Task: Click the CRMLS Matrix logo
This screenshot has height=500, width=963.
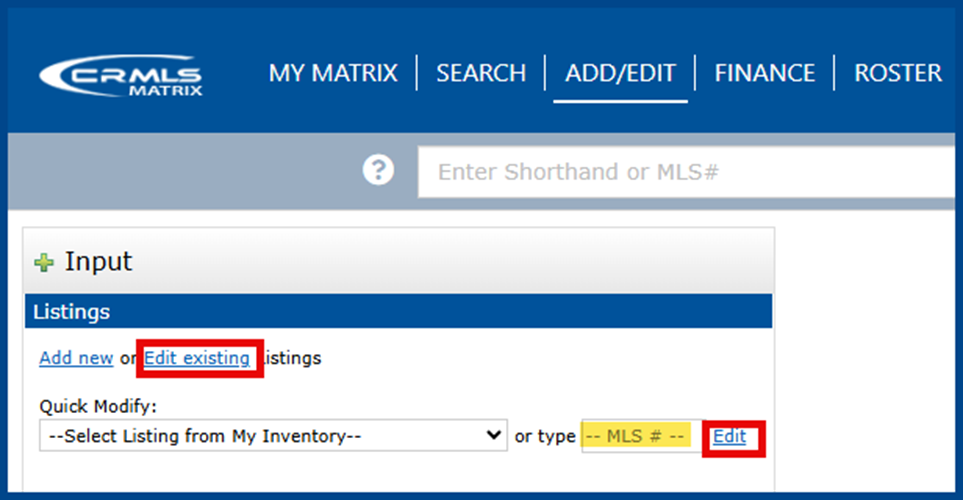Action: 120,76
